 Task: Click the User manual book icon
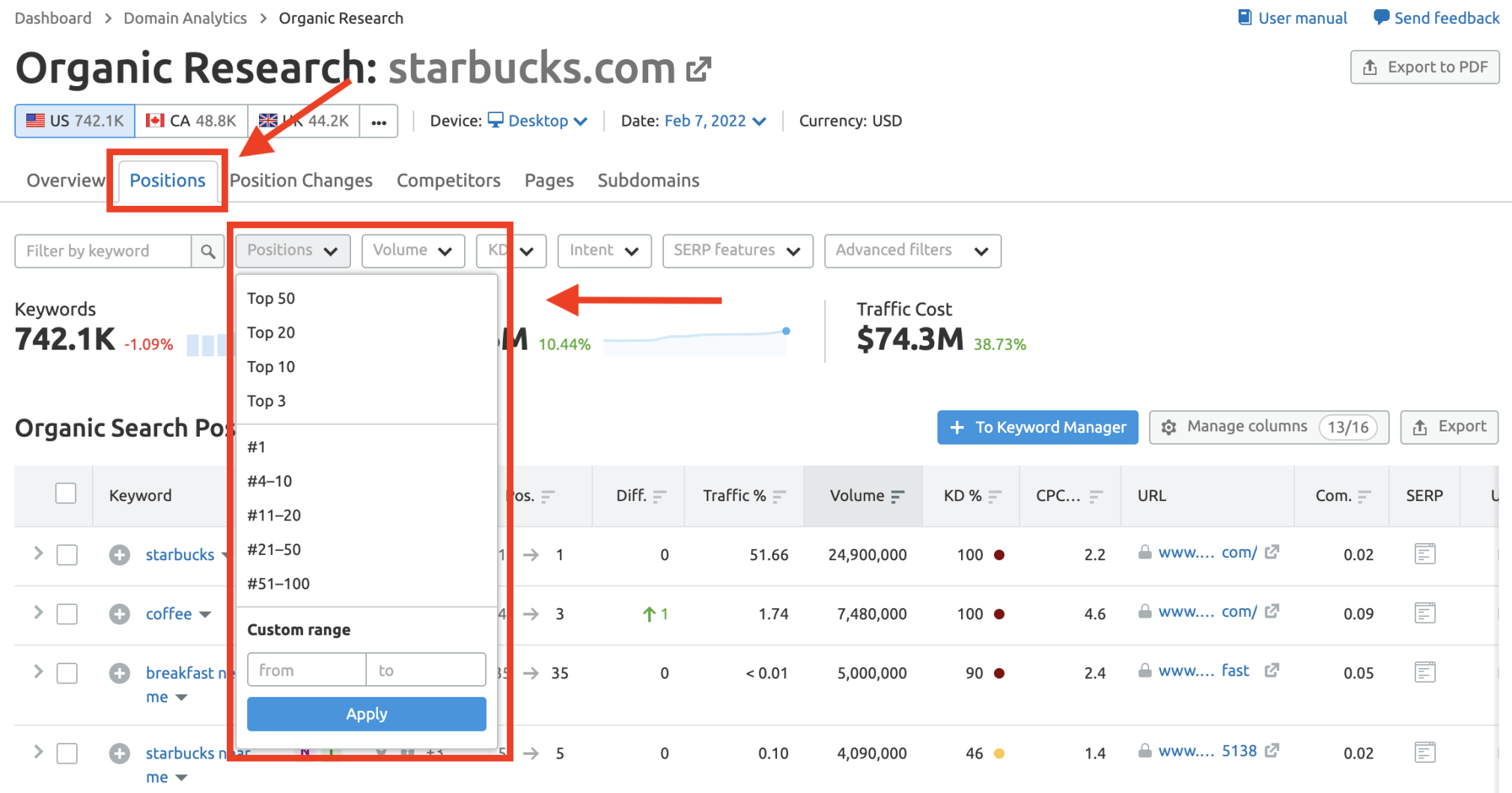click(x=1245, y=17)
